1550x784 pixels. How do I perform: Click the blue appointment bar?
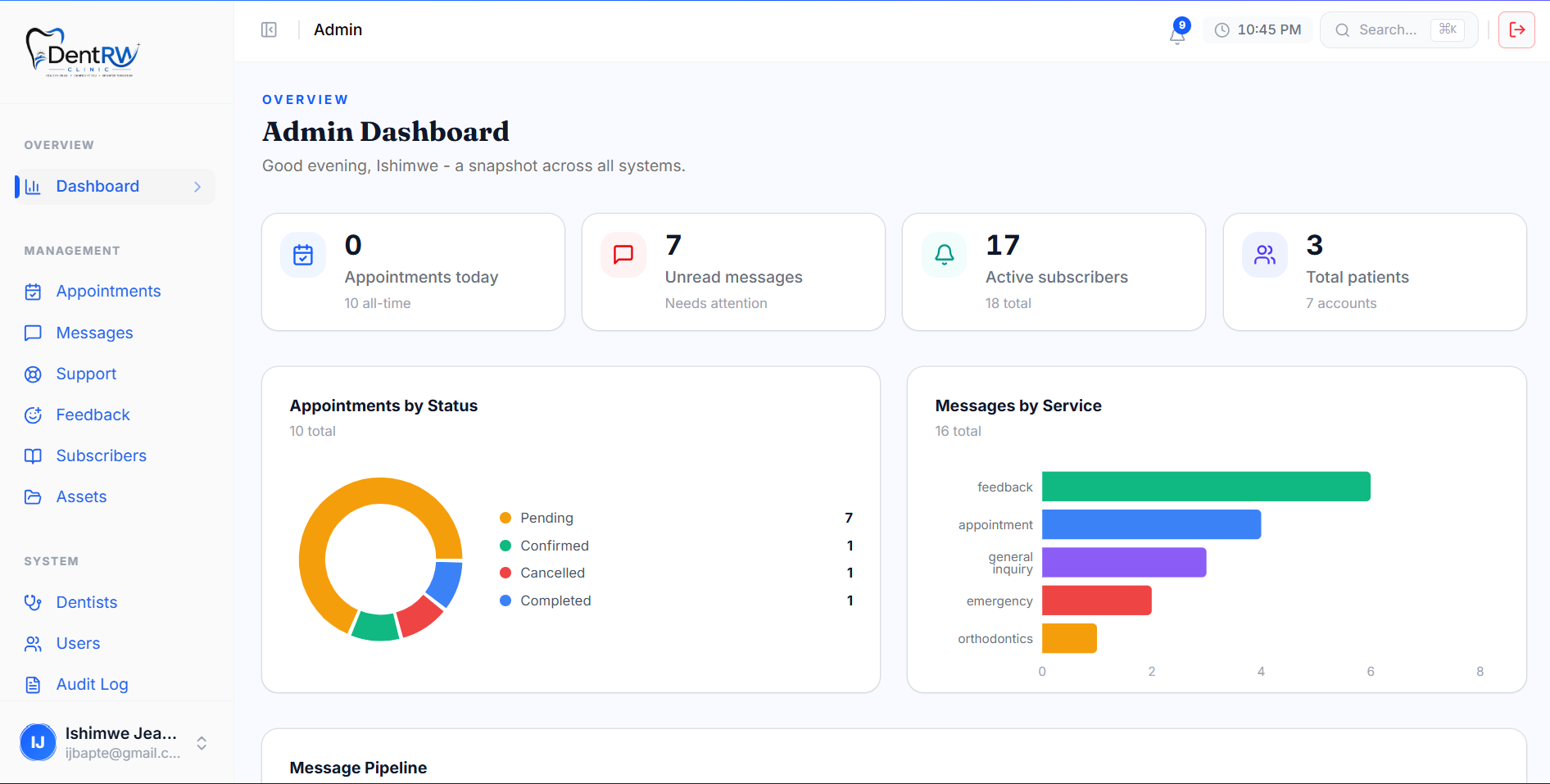(x=1151, y=524)
